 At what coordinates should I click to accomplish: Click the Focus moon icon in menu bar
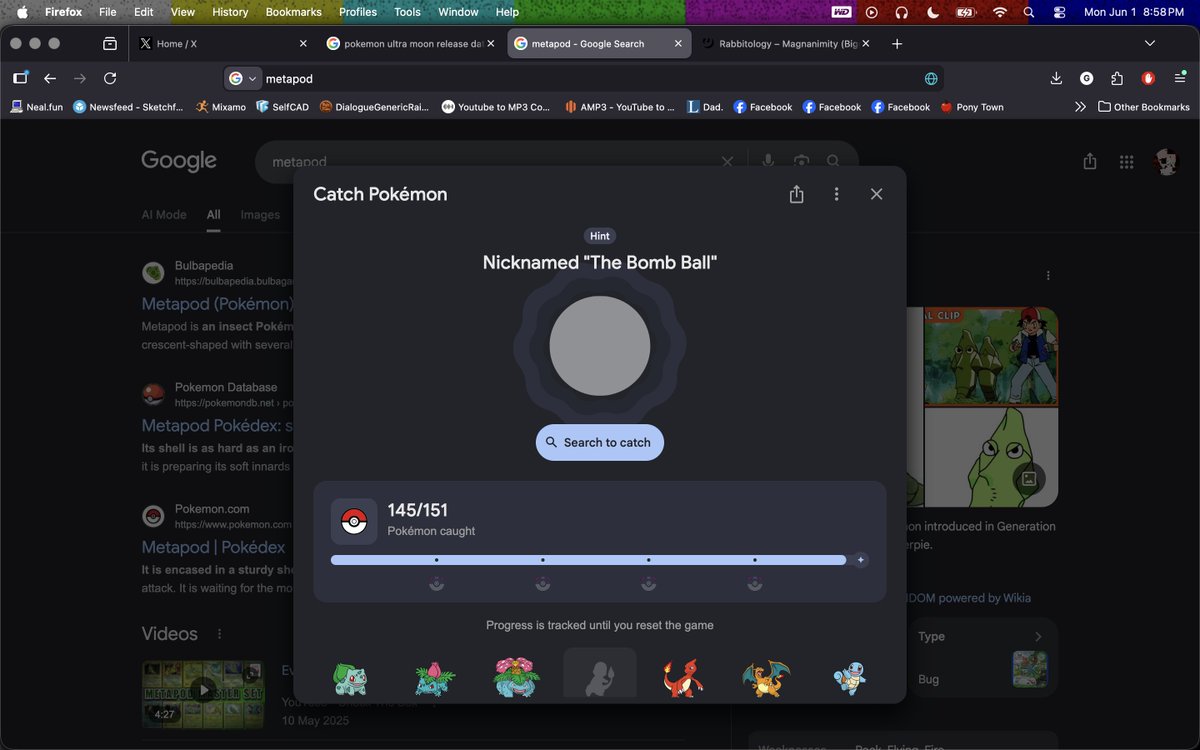[x=932, y=12]
